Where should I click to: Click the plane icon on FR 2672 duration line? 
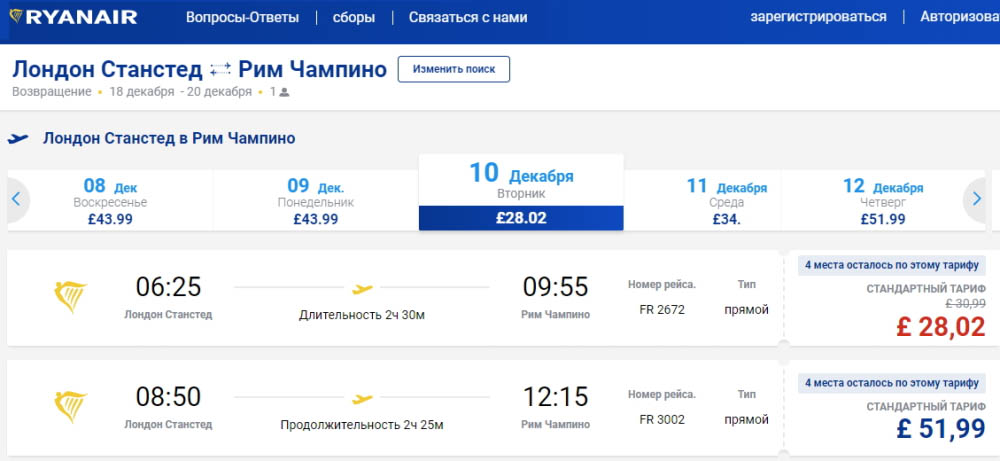click(x=362, y=289)
